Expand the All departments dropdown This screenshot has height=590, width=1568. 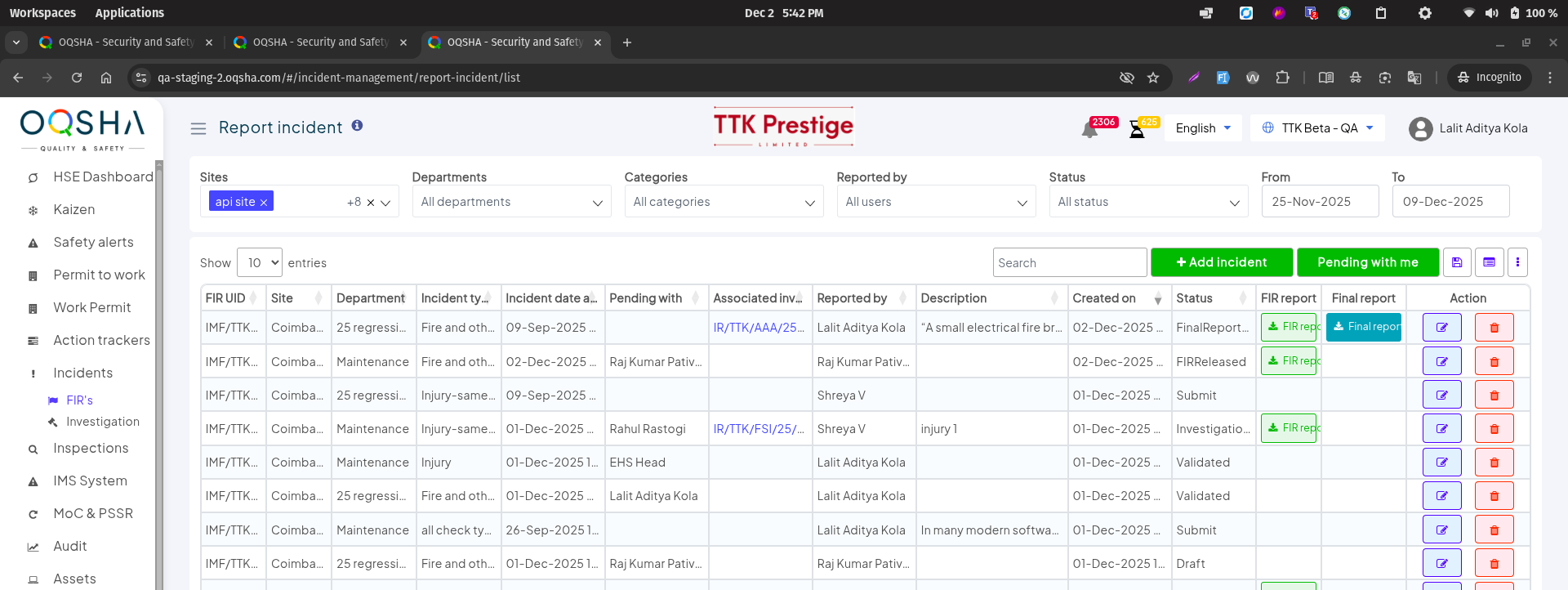511,202
